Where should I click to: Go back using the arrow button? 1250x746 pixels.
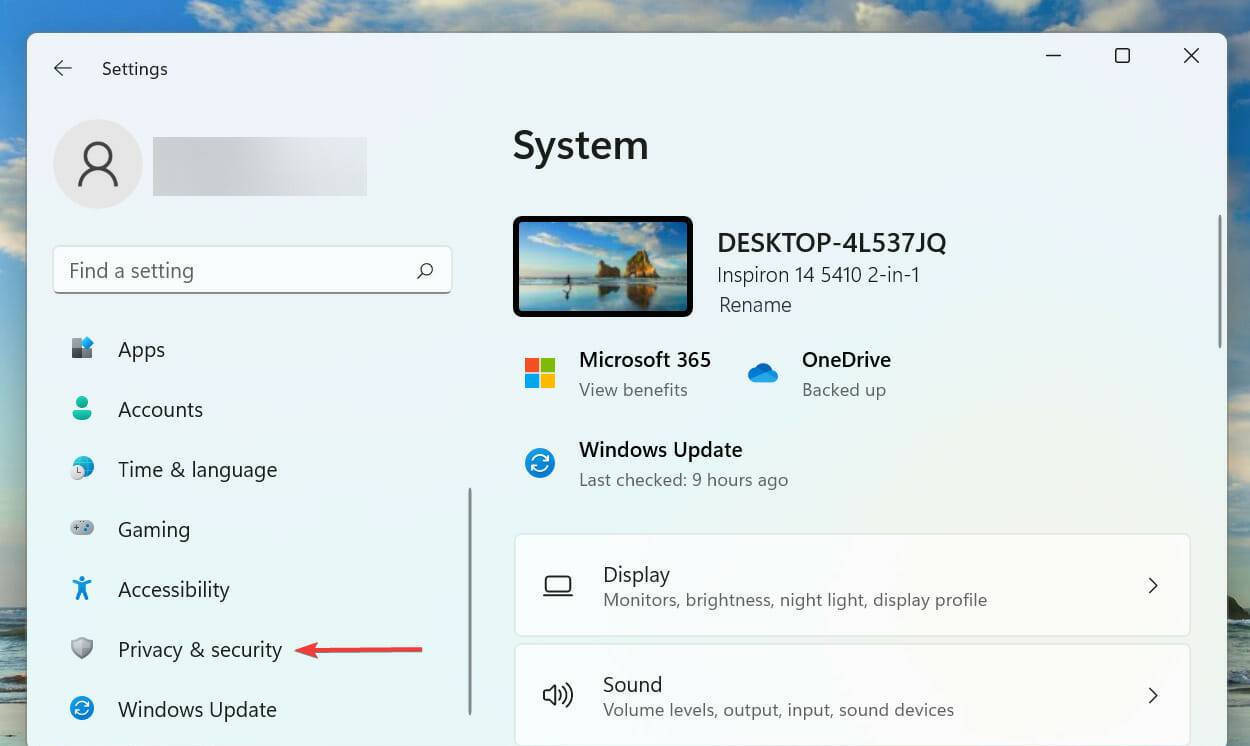[62, 68]
